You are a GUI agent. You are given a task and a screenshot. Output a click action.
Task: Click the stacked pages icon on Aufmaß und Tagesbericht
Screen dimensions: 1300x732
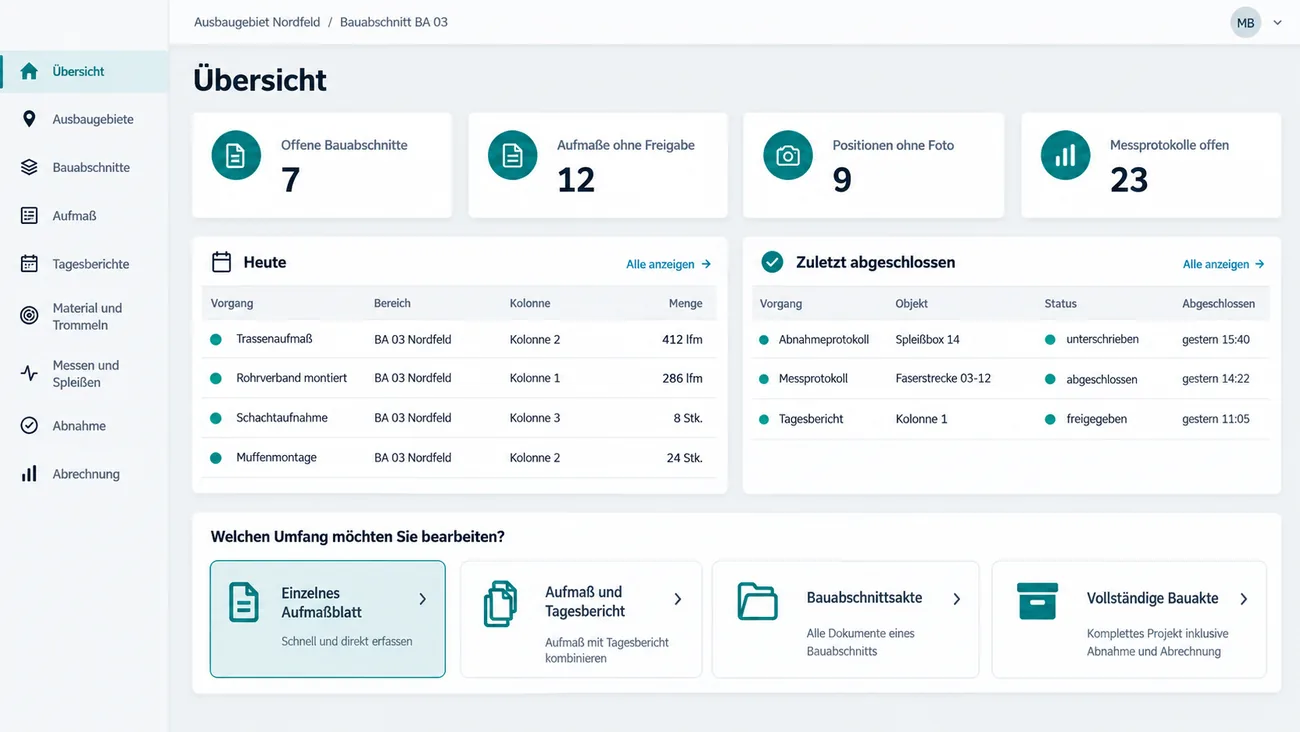pyautogui.click(x=500, y=604)
